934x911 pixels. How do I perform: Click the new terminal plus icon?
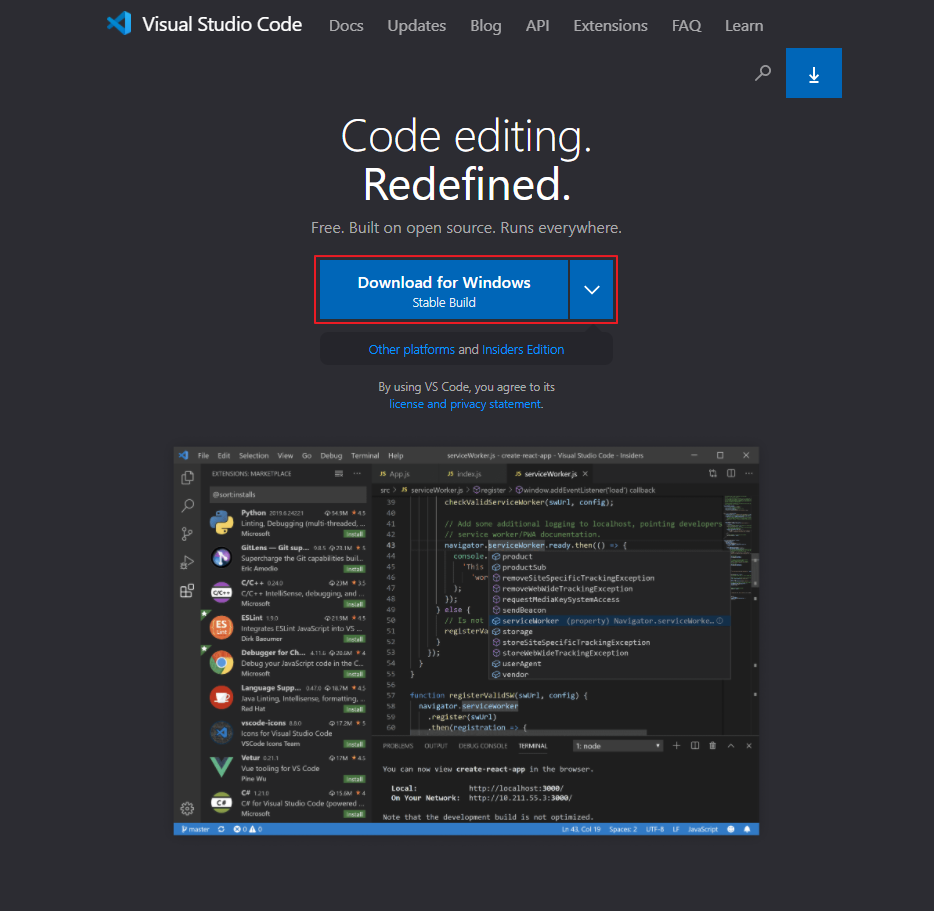pos(676,746)
